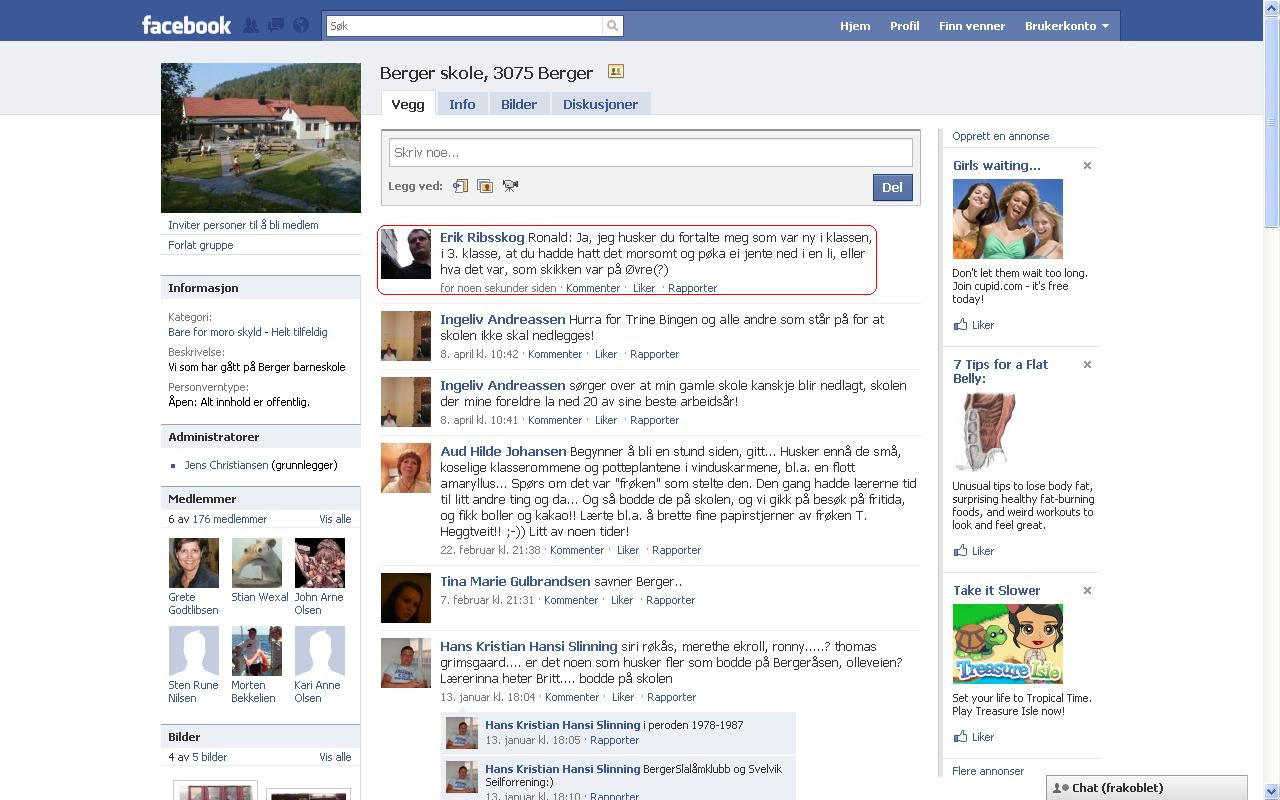Click the Del share button

click(892, 187)
